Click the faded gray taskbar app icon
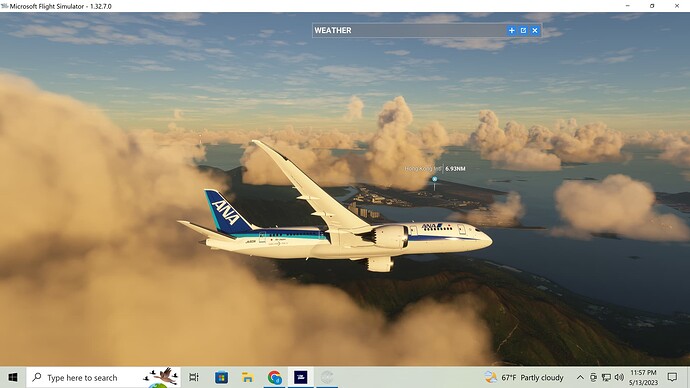 click(x=327, y=377)
